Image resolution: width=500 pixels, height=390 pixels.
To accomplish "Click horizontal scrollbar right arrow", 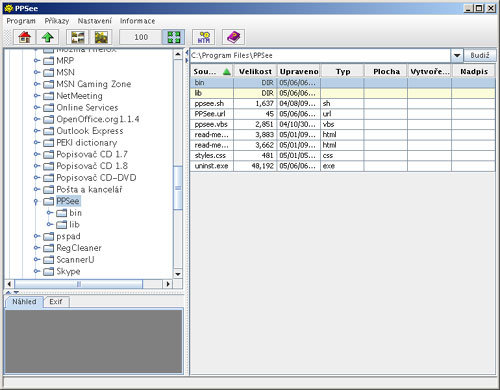I will point(168,284).
